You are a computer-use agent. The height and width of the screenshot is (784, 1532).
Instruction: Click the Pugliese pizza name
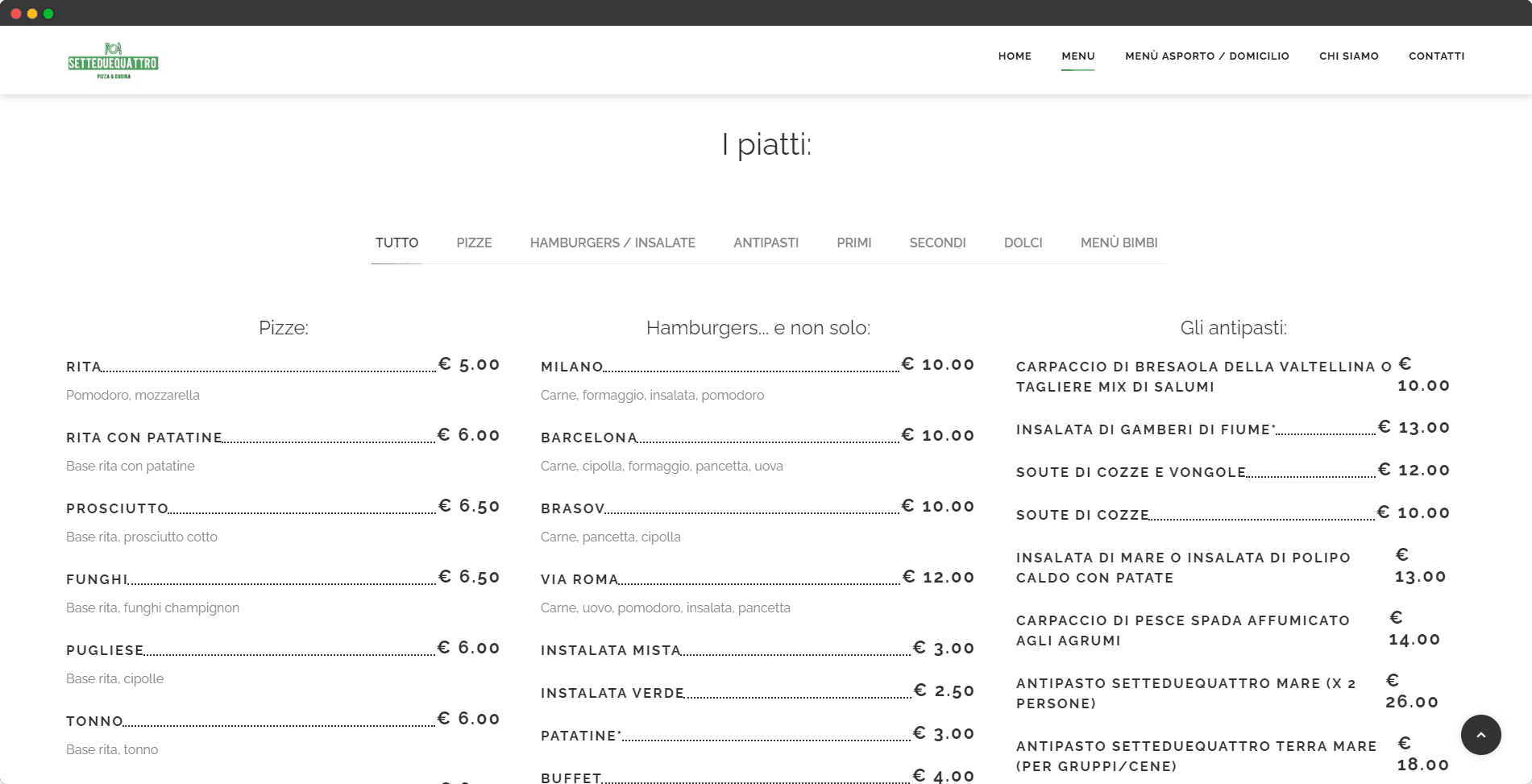point(105,650)
